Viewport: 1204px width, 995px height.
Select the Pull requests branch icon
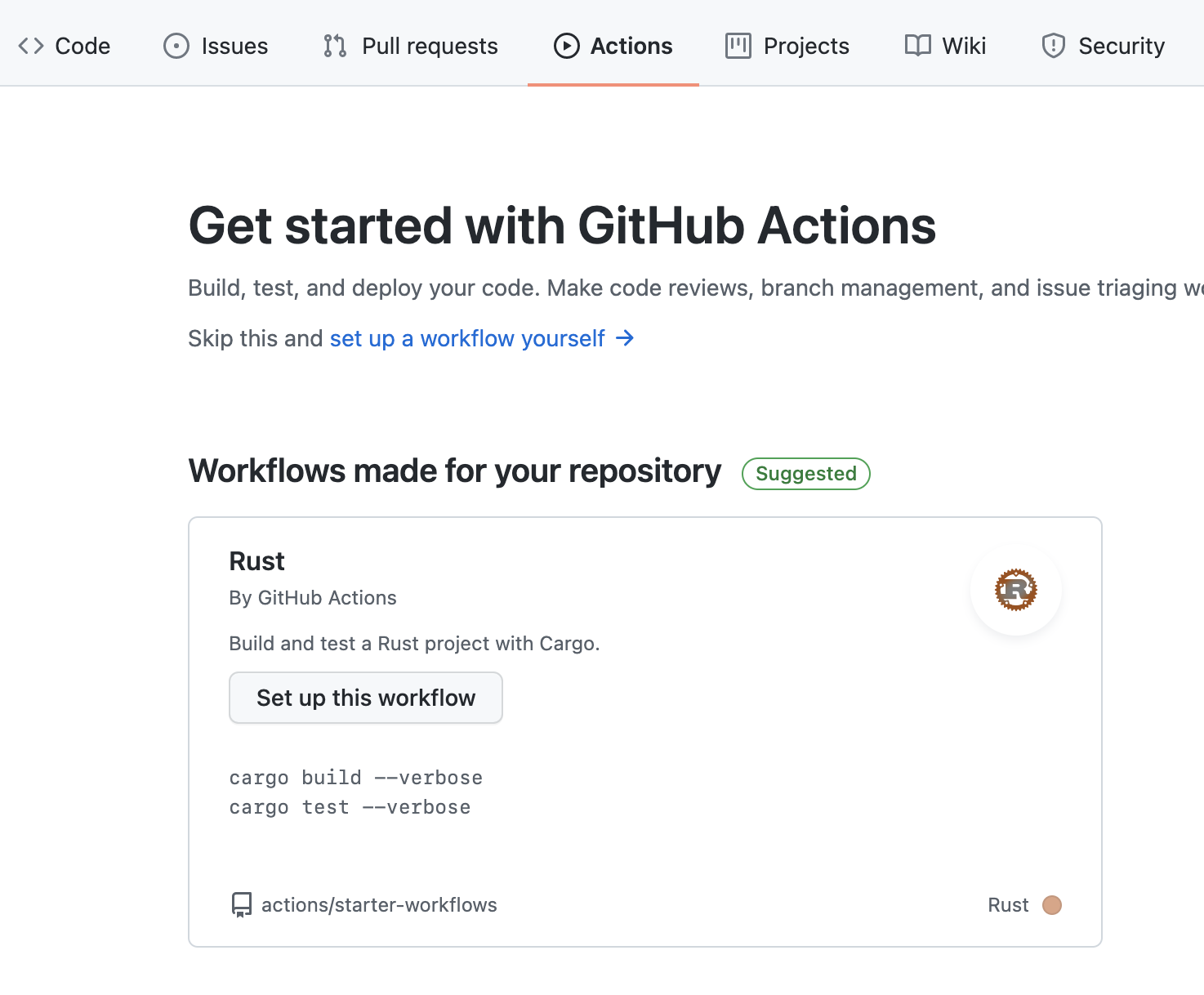(x=333, y=46)
